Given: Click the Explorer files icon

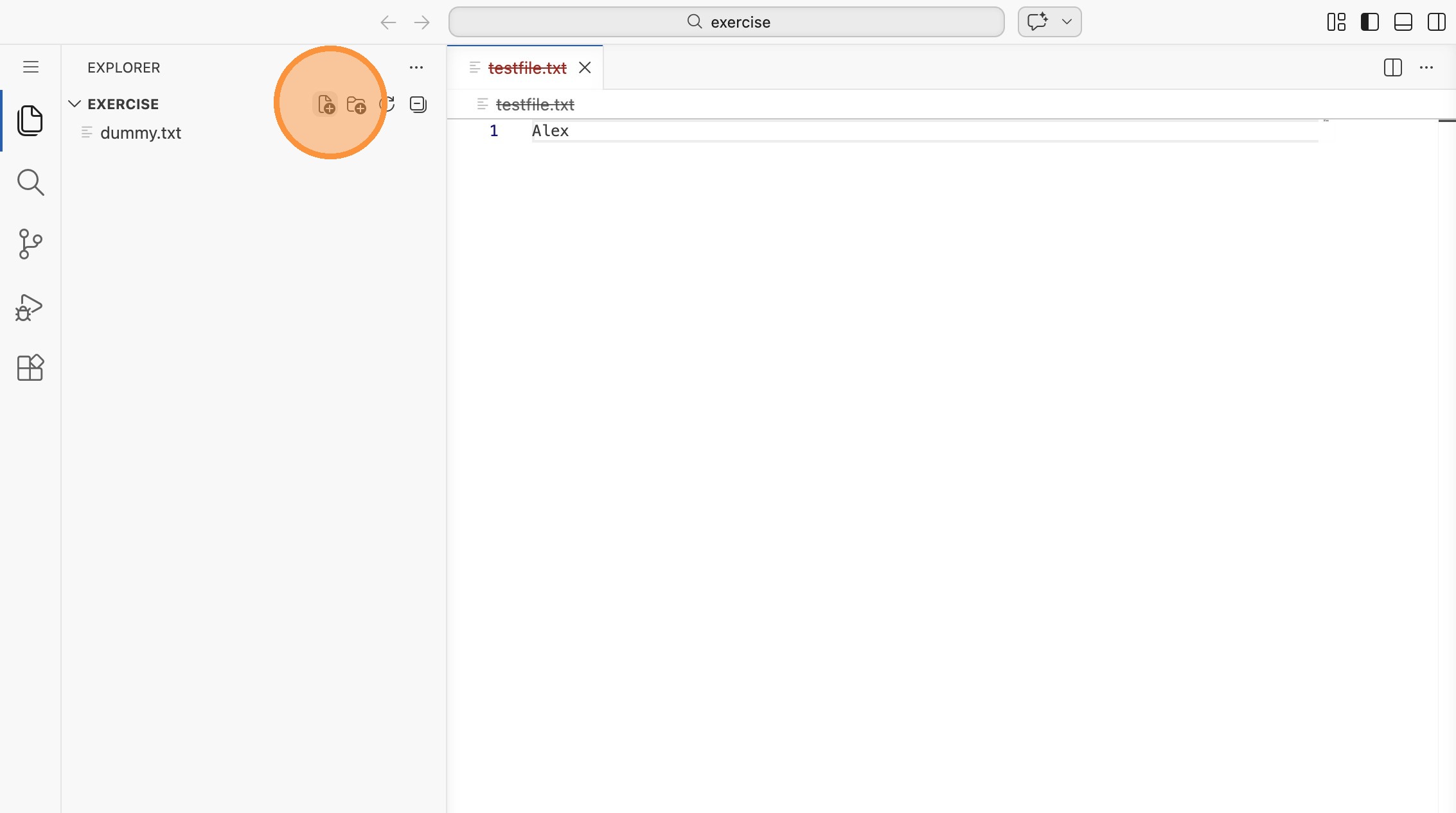Looking at the screenshot, I should [30, 121].
